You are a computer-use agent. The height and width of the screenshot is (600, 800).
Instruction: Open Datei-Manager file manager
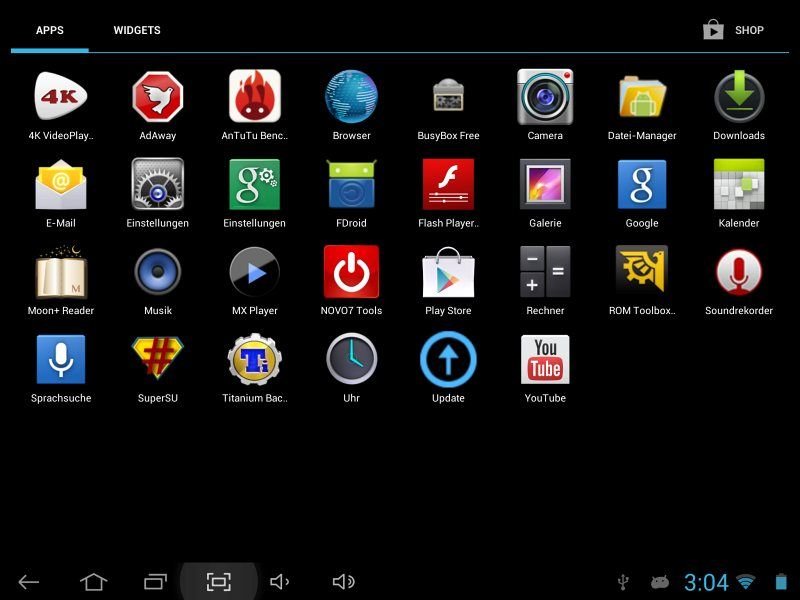[x=642, y=96]
